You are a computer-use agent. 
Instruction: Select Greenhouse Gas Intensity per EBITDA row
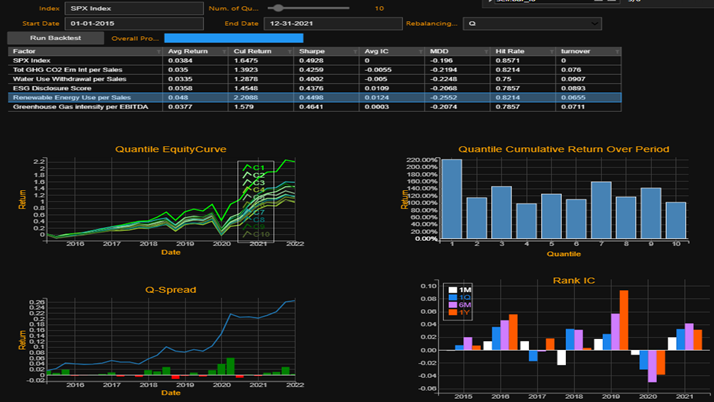tap(85, 107)
